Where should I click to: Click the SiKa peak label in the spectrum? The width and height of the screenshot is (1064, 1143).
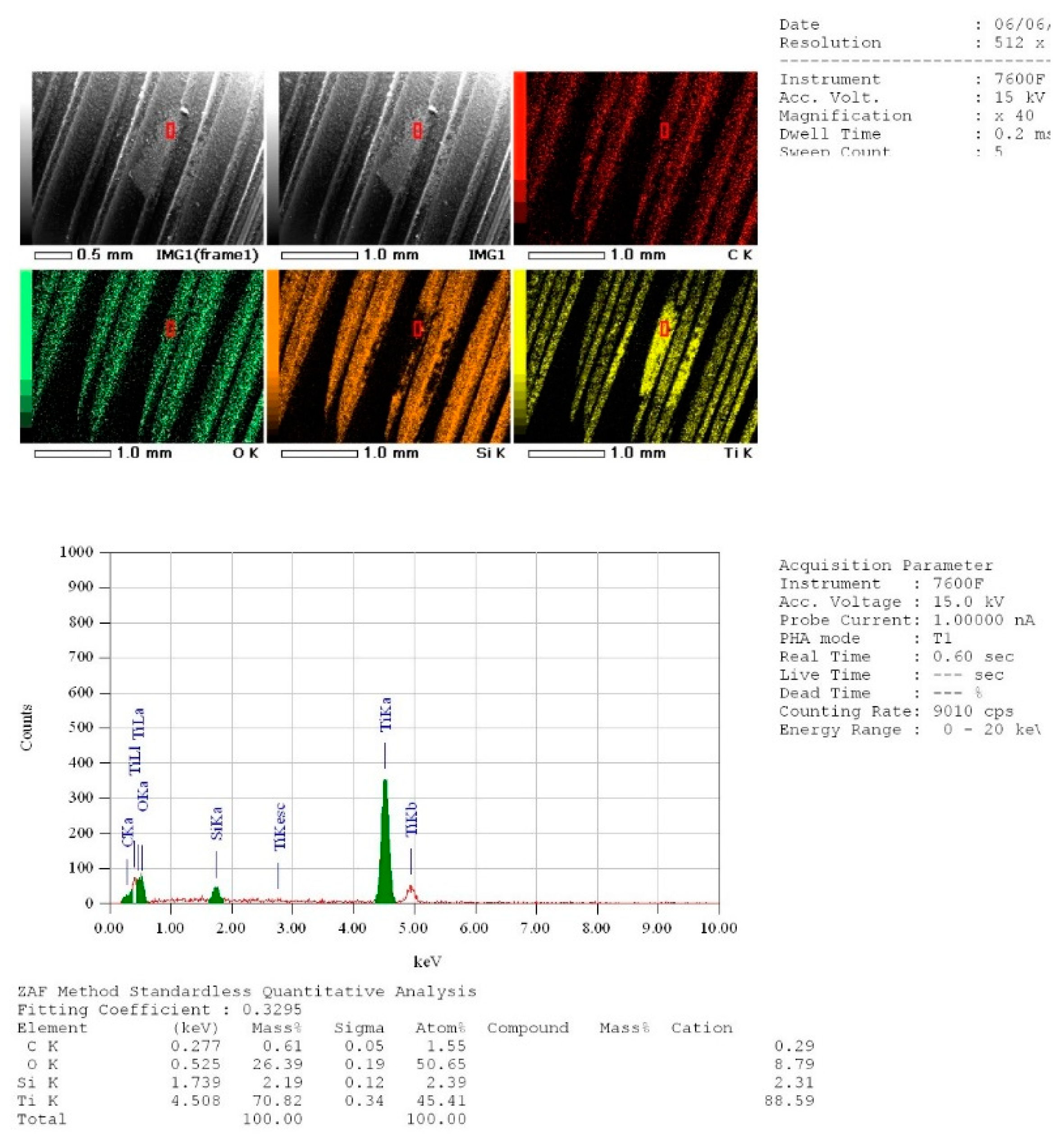[217, 823]
